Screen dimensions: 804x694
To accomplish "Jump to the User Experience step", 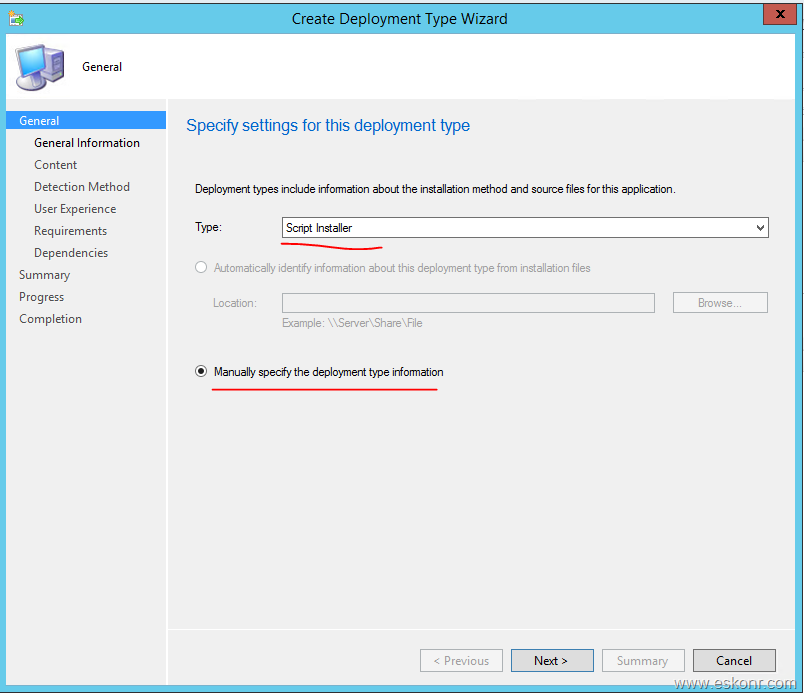I will [x=75, y=209].
